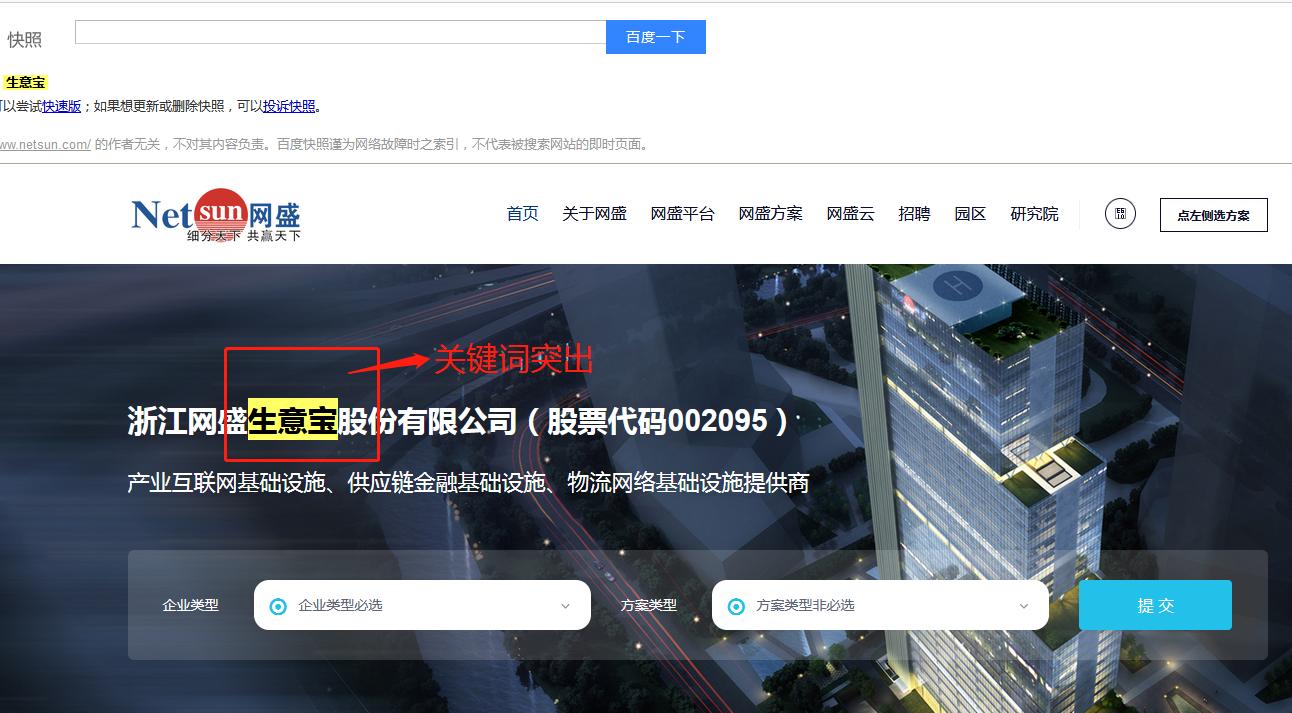Click the circular badge icon beside the nav menu

[x=1120, y=213]
